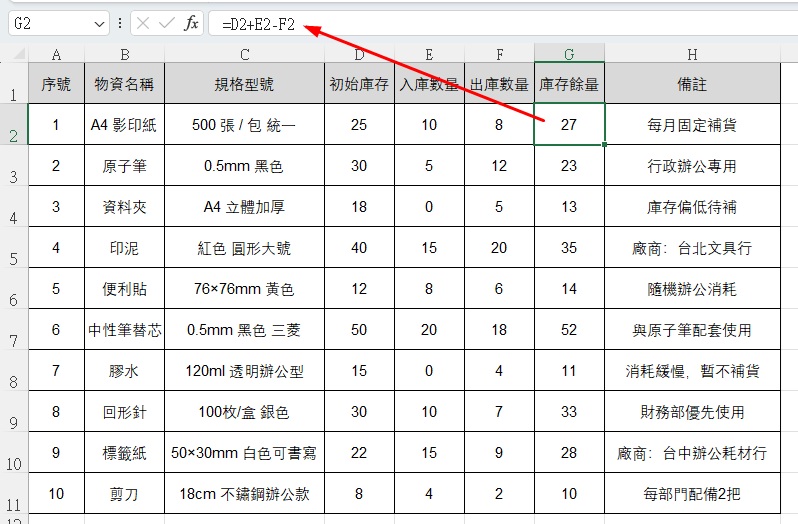Image resolution: width=798 pixels, height=524 pixels.
Task: Expand the Name Box dropdown arrow
Action: (99, 24)
